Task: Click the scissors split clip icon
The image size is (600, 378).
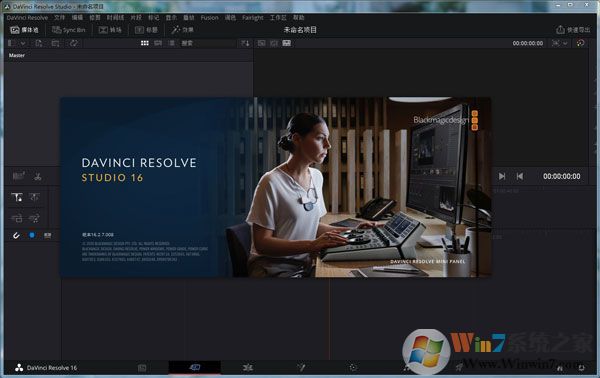Action: 38,176
